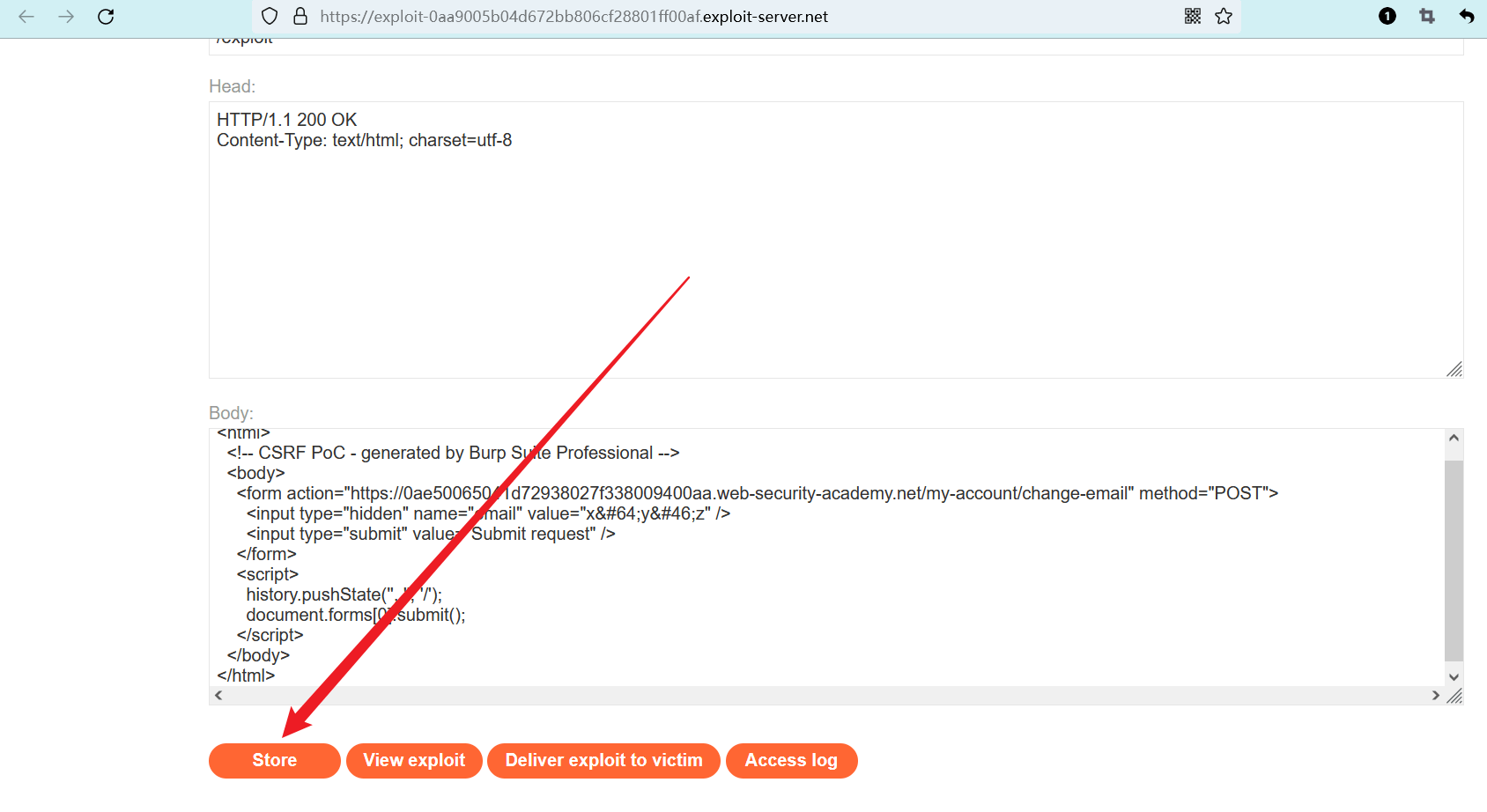Click the 'HTTP/1.1 200 OK' line
Viewport: 1487px width, 812px height.
[287, 120]
